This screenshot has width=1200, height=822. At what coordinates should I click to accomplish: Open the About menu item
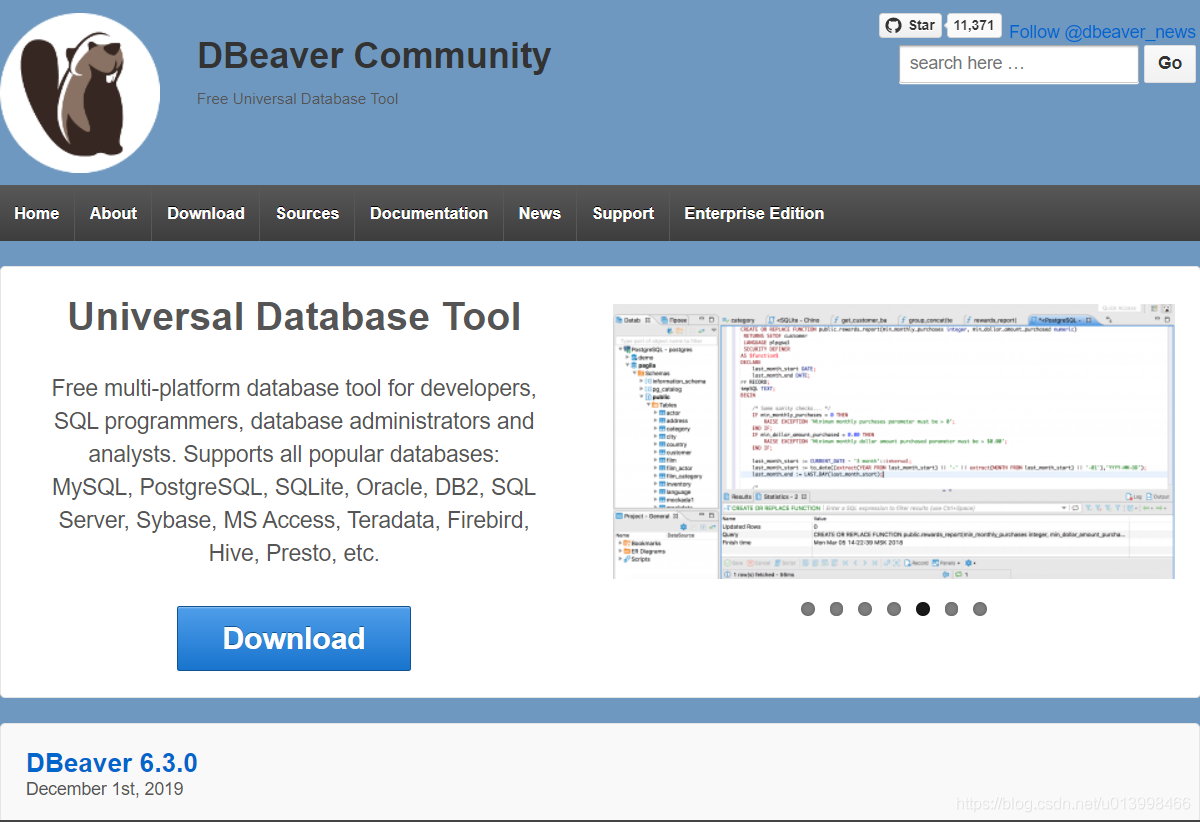(113, 213)
